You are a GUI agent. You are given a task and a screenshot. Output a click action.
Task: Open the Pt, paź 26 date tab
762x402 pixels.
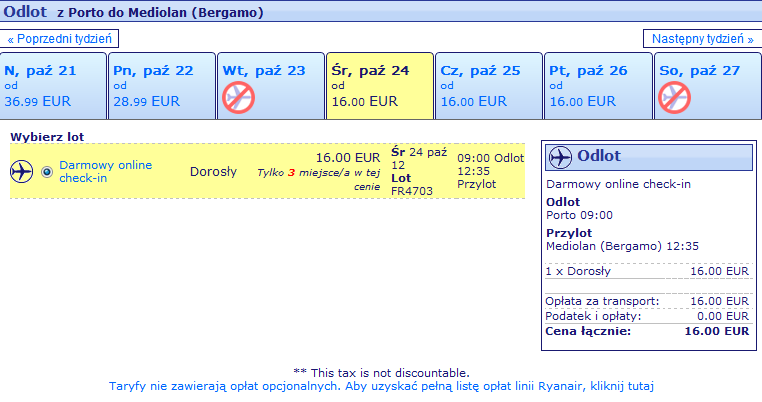[598, 86]
